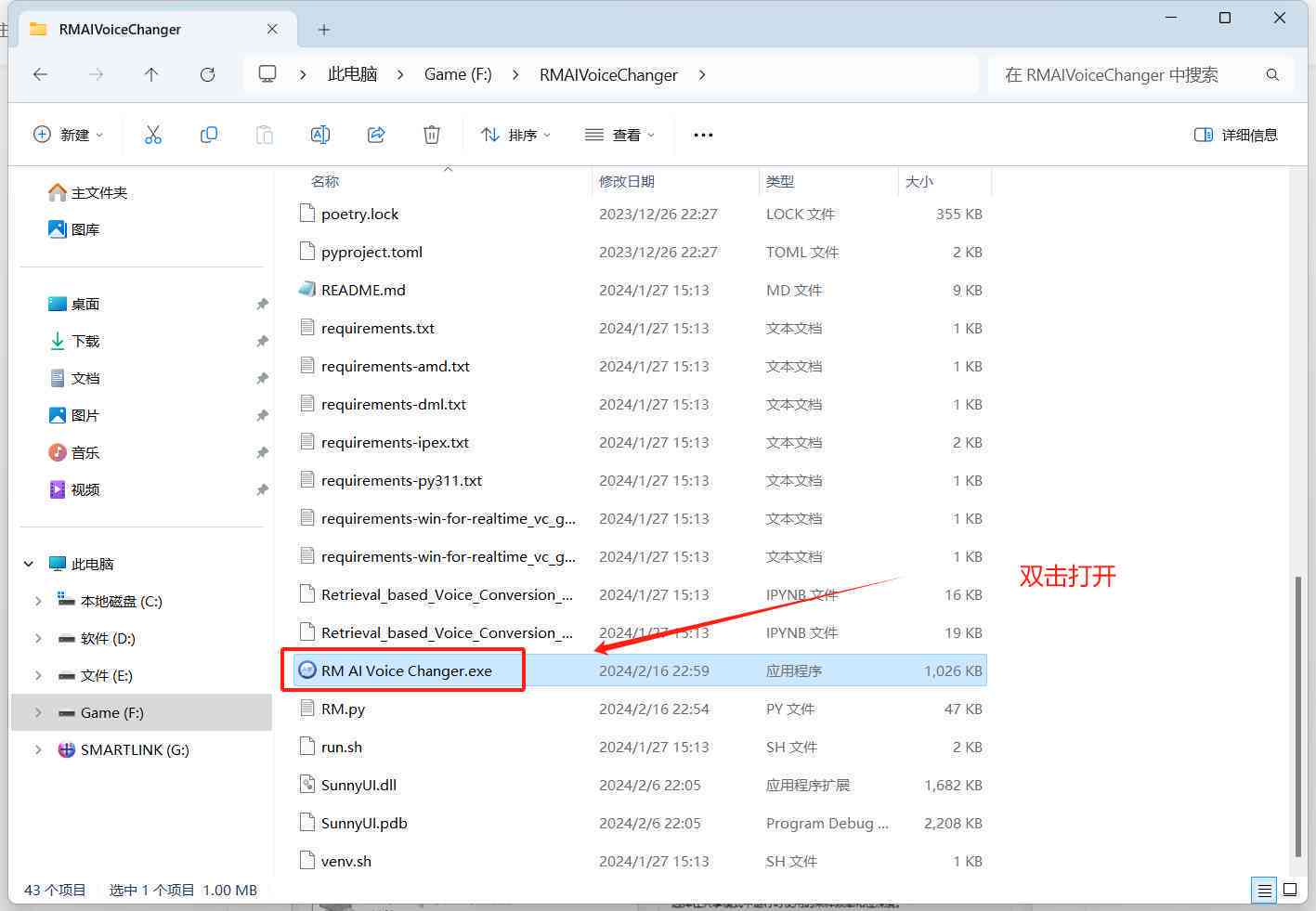Viewport: 1316px width, 911px height.
Task: Expand the Game (F:) node
Action: point(38,712)
